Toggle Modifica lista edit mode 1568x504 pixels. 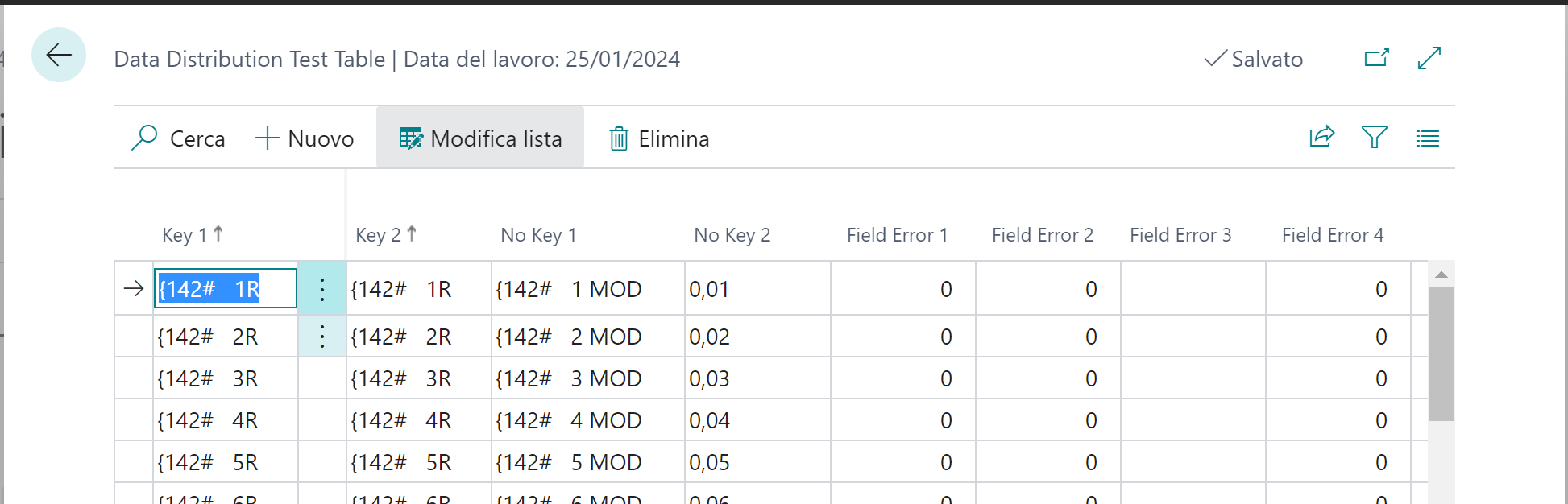tap(480, 138)
